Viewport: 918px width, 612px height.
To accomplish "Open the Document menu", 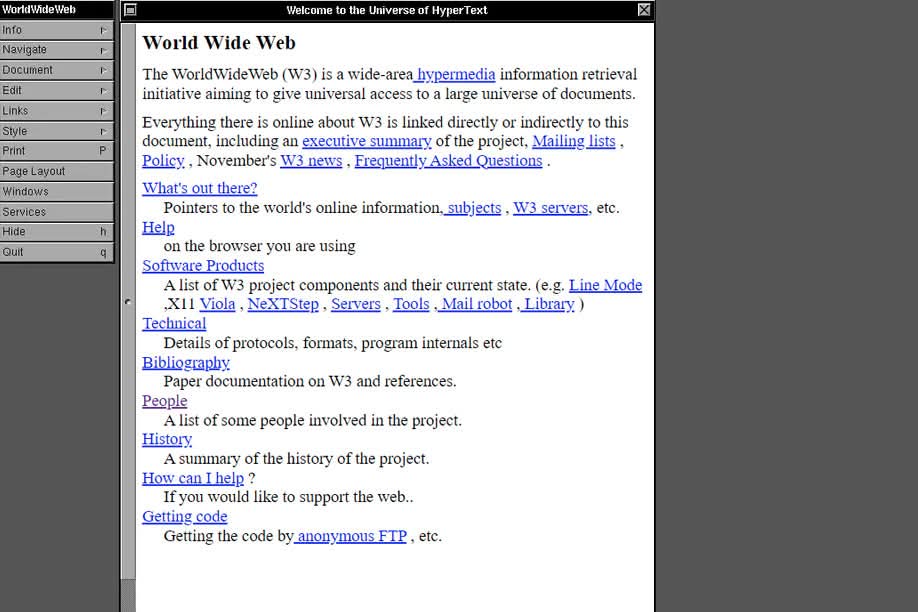I will (x=56, y=70).
